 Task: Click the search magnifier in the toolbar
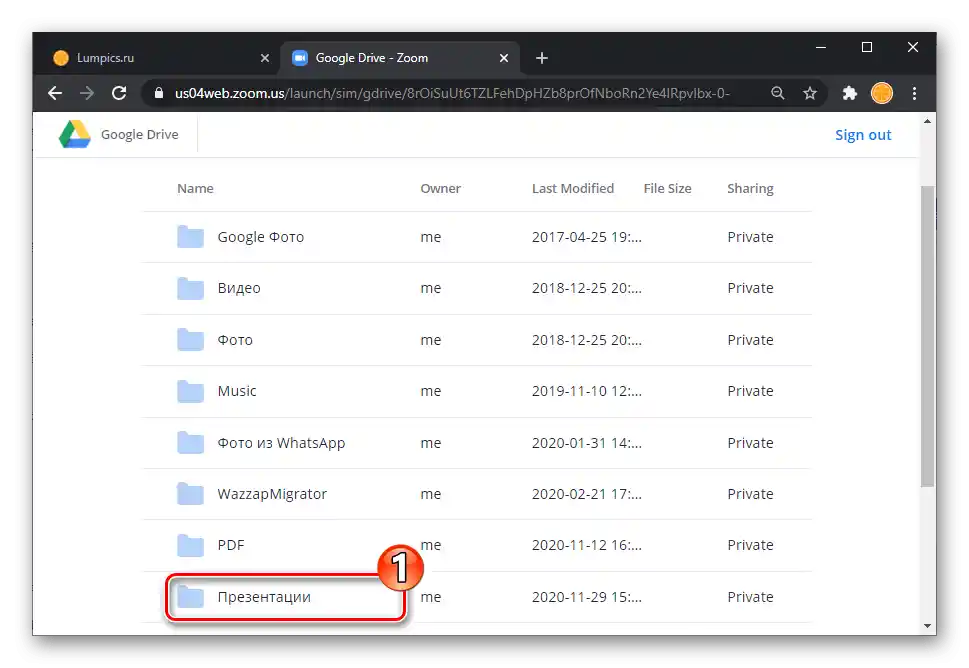(x=778, y=93)
